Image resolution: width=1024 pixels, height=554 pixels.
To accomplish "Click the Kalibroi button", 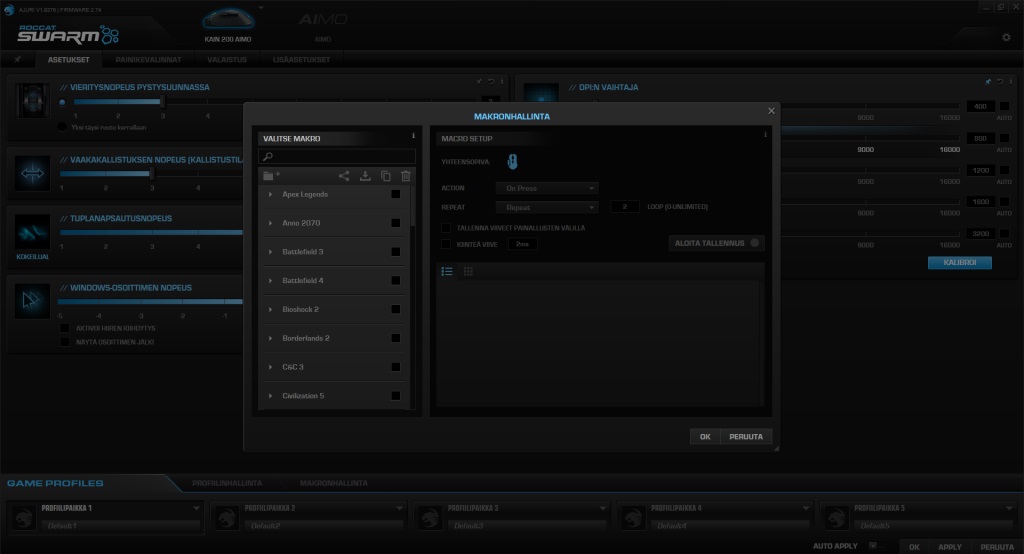I will (x=959, y=262).
